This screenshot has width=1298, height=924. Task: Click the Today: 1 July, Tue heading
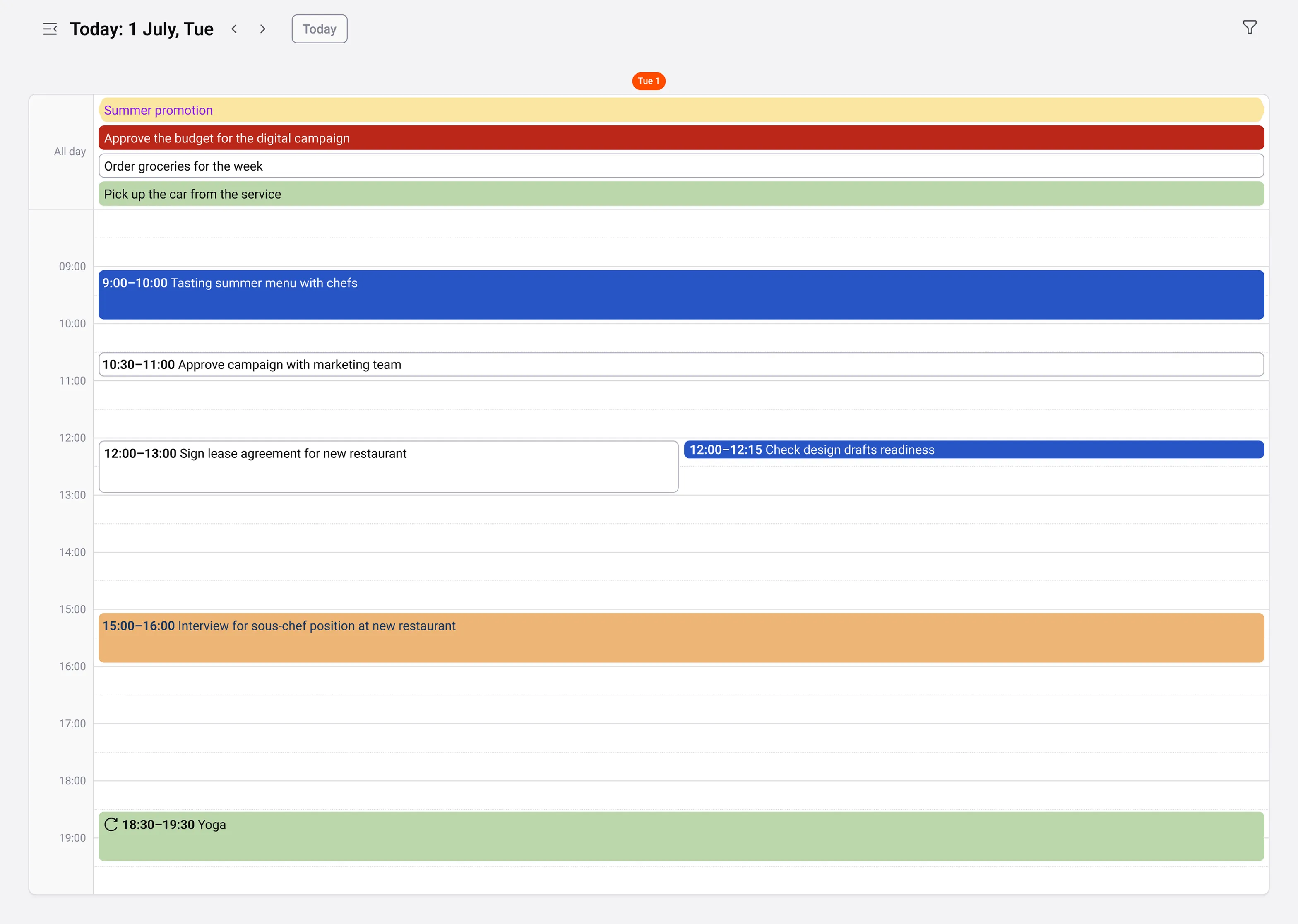point(141,29)
